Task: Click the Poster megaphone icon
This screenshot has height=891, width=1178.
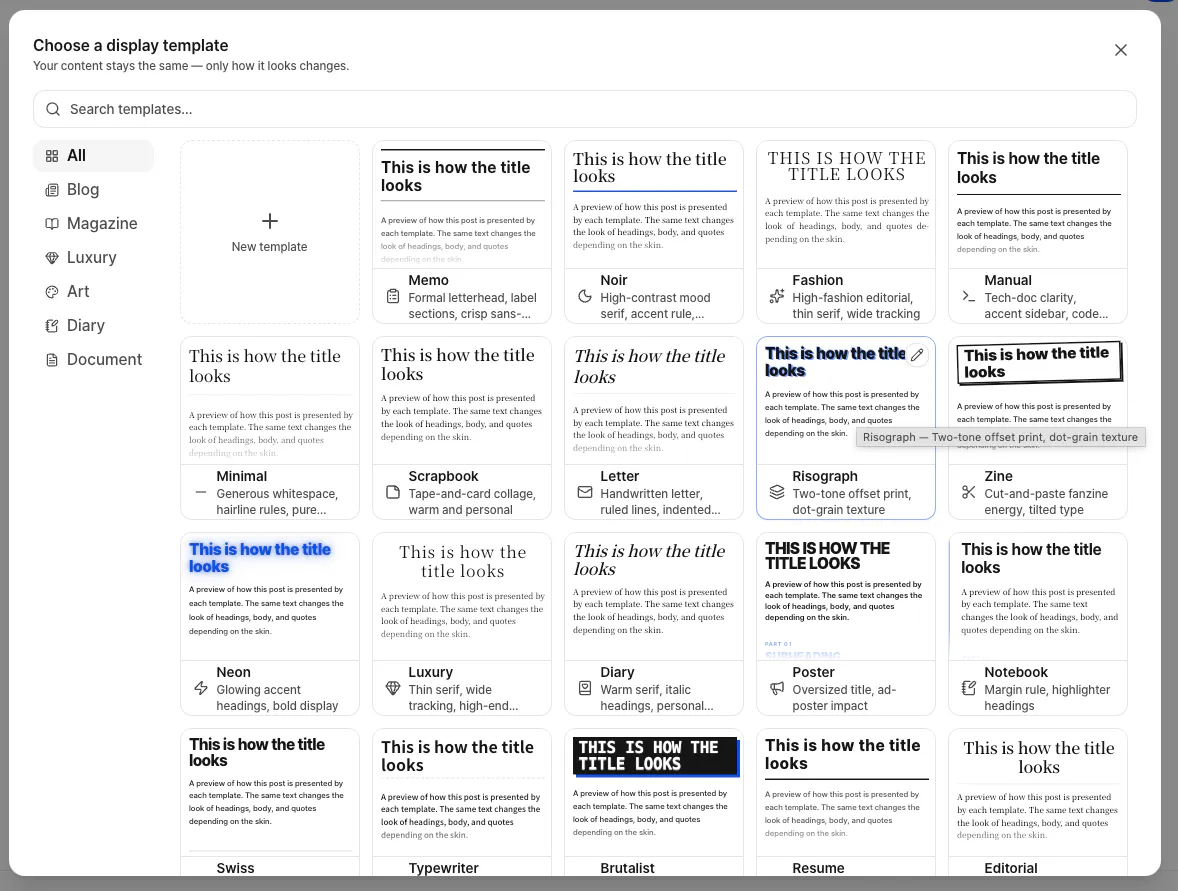Action: tap(777, 687)
